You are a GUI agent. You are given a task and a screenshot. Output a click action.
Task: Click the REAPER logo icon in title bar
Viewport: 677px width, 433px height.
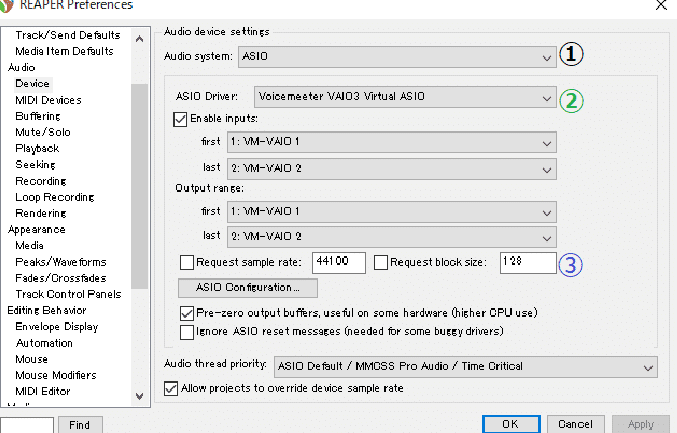pyautogui.click(x=6, y=5)
